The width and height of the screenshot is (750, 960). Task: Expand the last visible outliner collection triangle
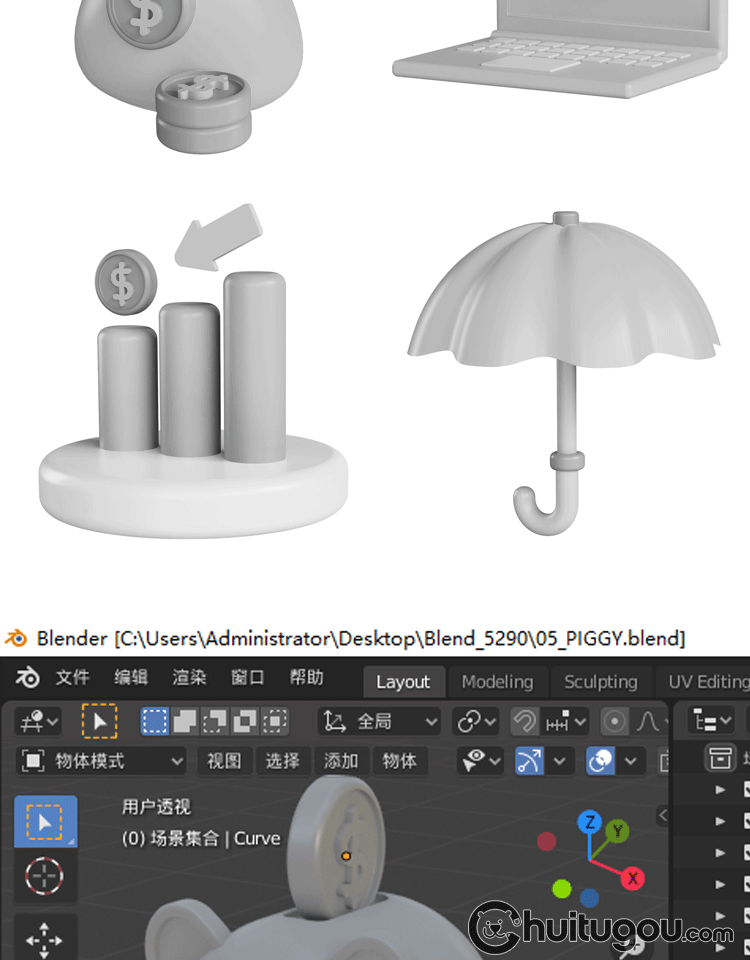[720, 948]
